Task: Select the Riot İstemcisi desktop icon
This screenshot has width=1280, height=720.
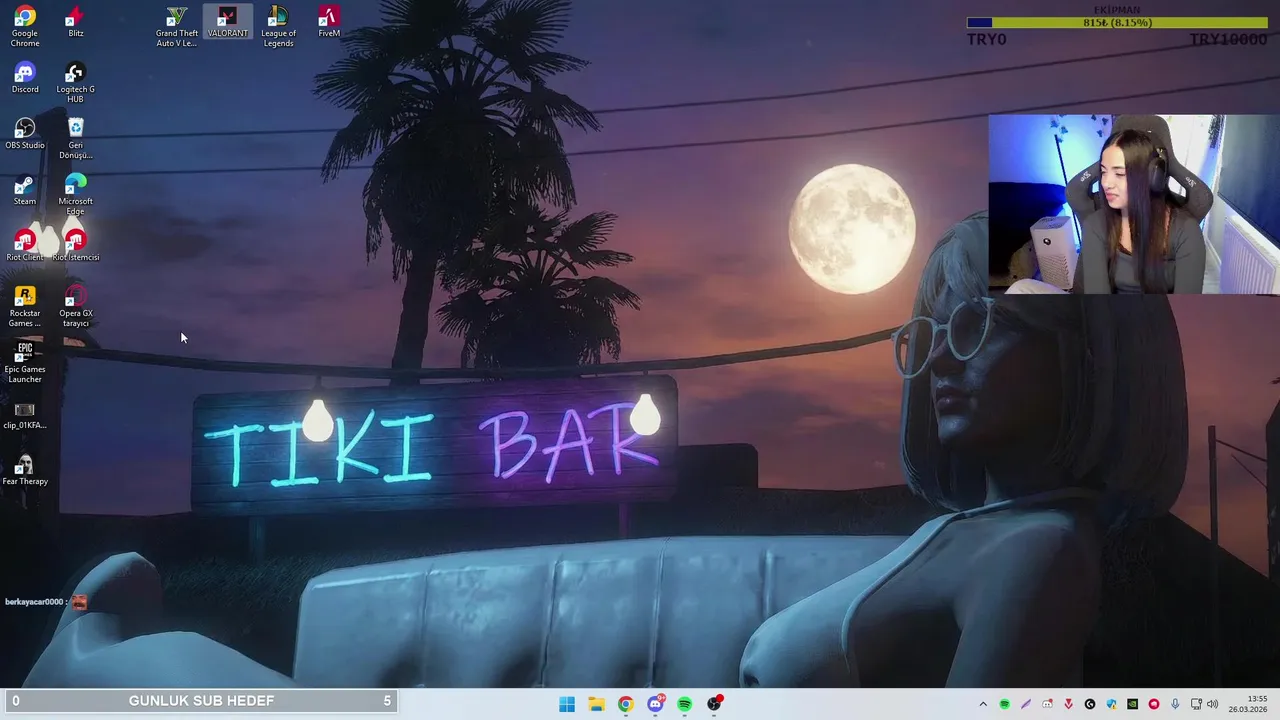Action: point(75,246)
